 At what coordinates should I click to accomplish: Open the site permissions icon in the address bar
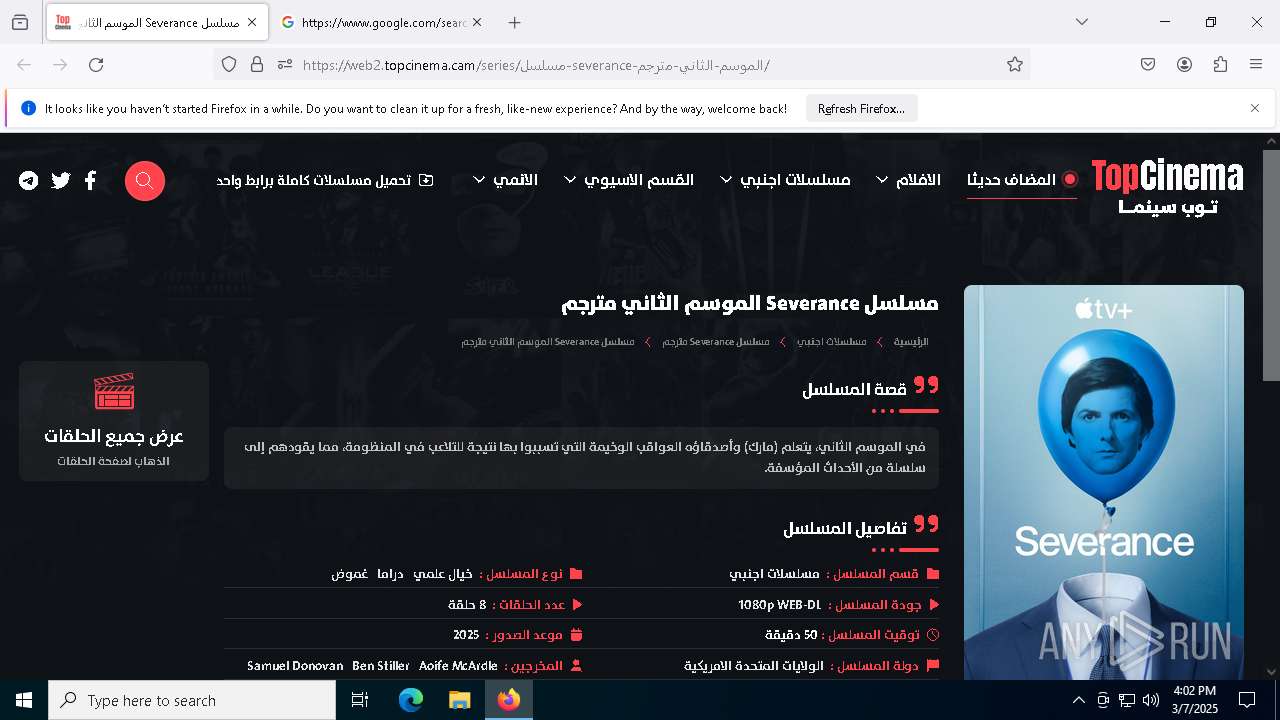click(285, 65)
